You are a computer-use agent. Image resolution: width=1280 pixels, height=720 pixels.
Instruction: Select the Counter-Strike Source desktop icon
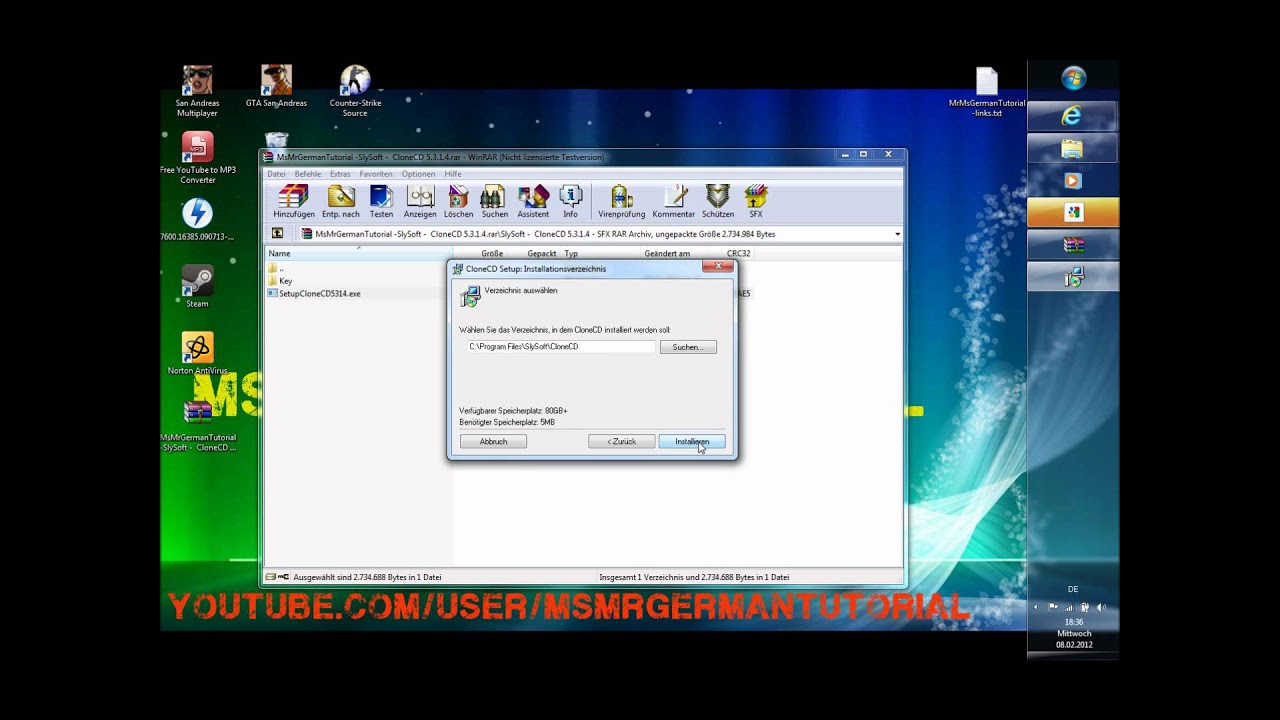pos(355,92)
